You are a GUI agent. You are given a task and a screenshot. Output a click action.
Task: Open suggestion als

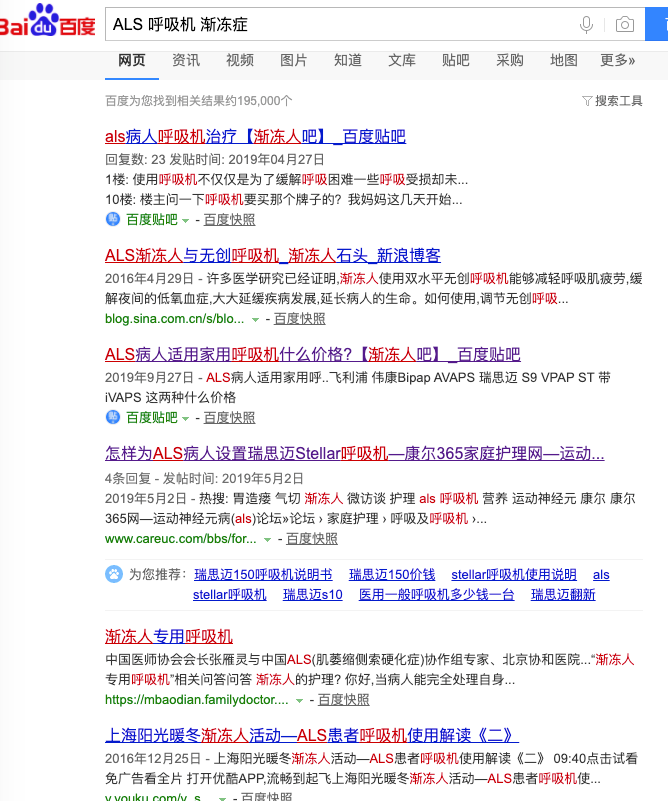601,575
